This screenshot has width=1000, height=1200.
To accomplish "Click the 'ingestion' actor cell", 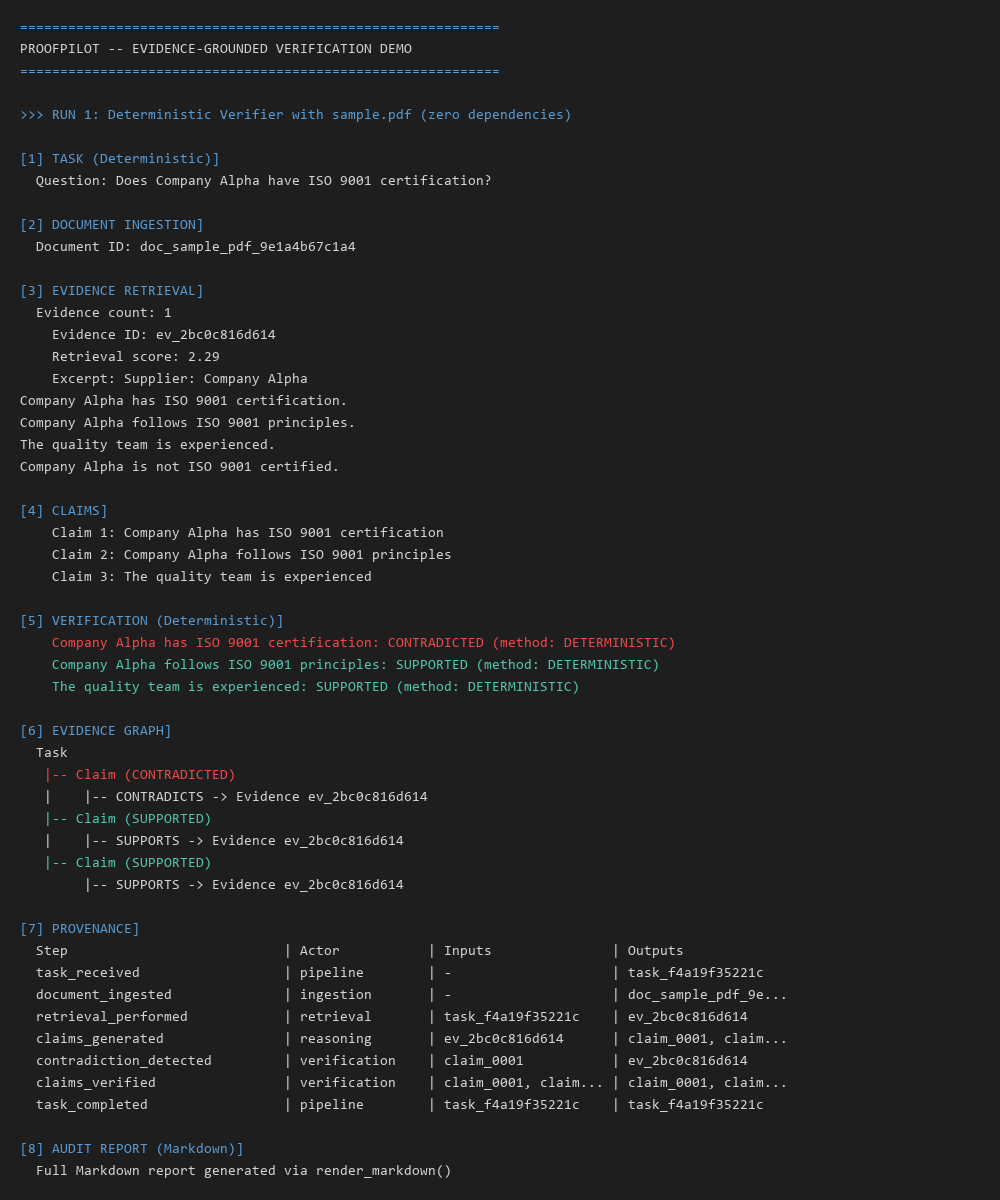I will (x=336, y=994).
